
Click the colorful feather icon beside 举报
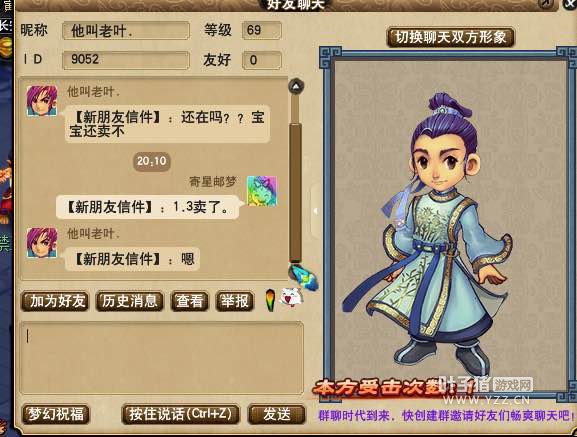[271, 300]
